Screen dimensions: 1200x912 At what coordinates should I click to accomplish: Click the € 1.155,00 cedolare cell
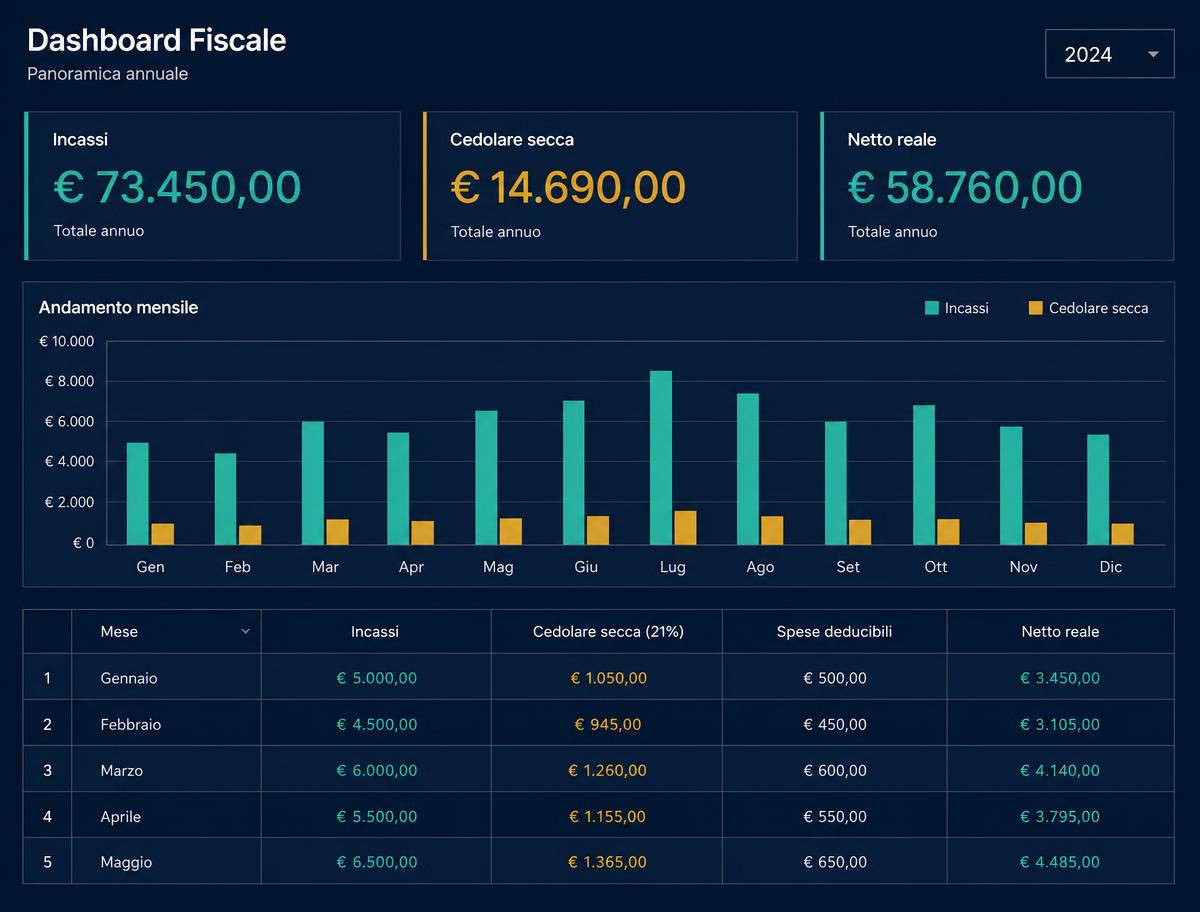point(608,816)
